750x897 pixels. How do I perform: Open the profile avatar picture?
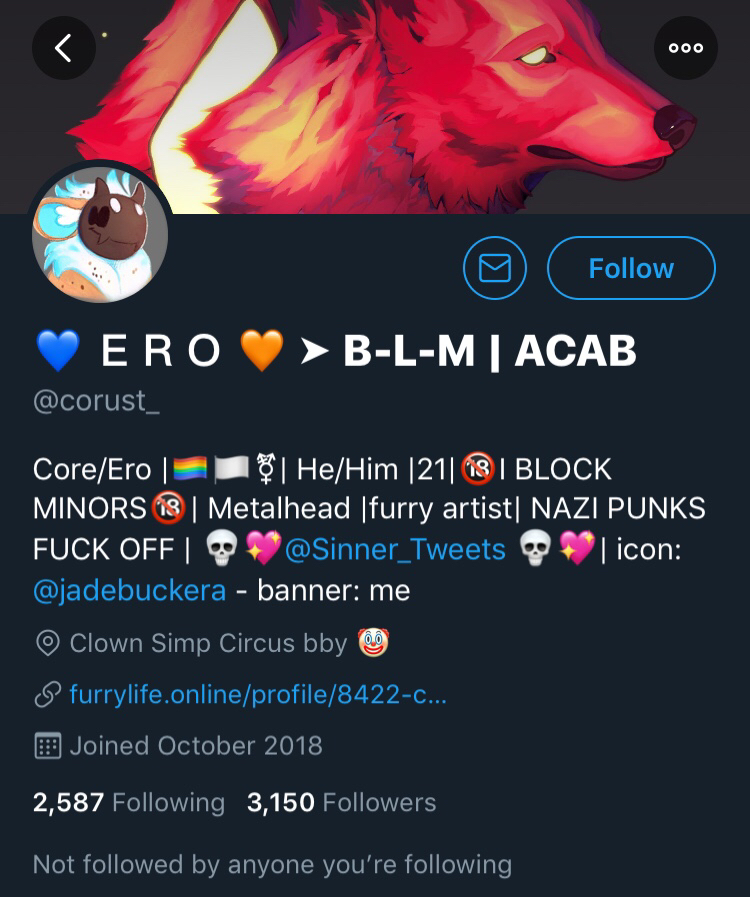click(x=100, y=234)
